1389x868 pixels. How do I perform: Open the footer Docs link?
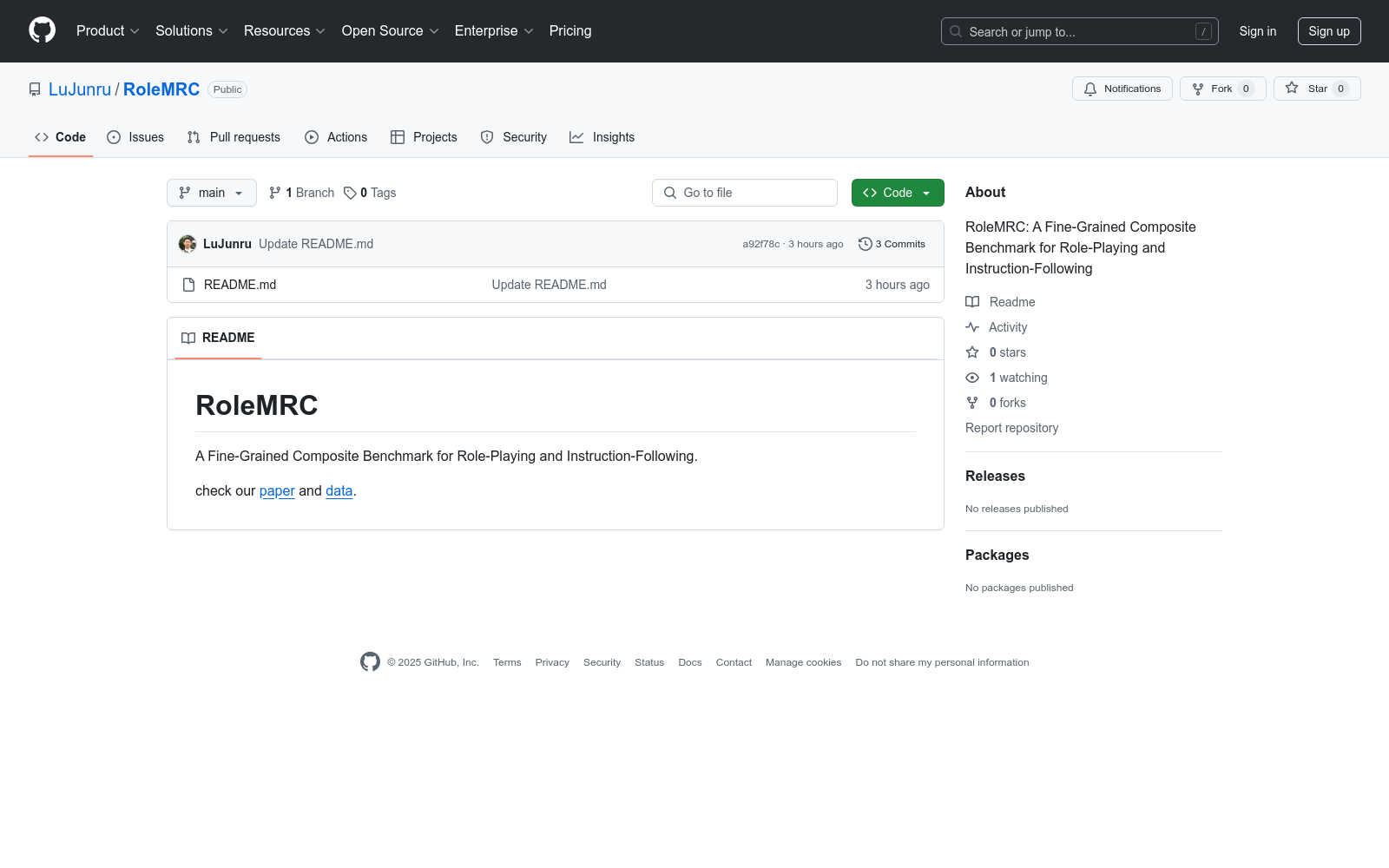click(690, 662)
